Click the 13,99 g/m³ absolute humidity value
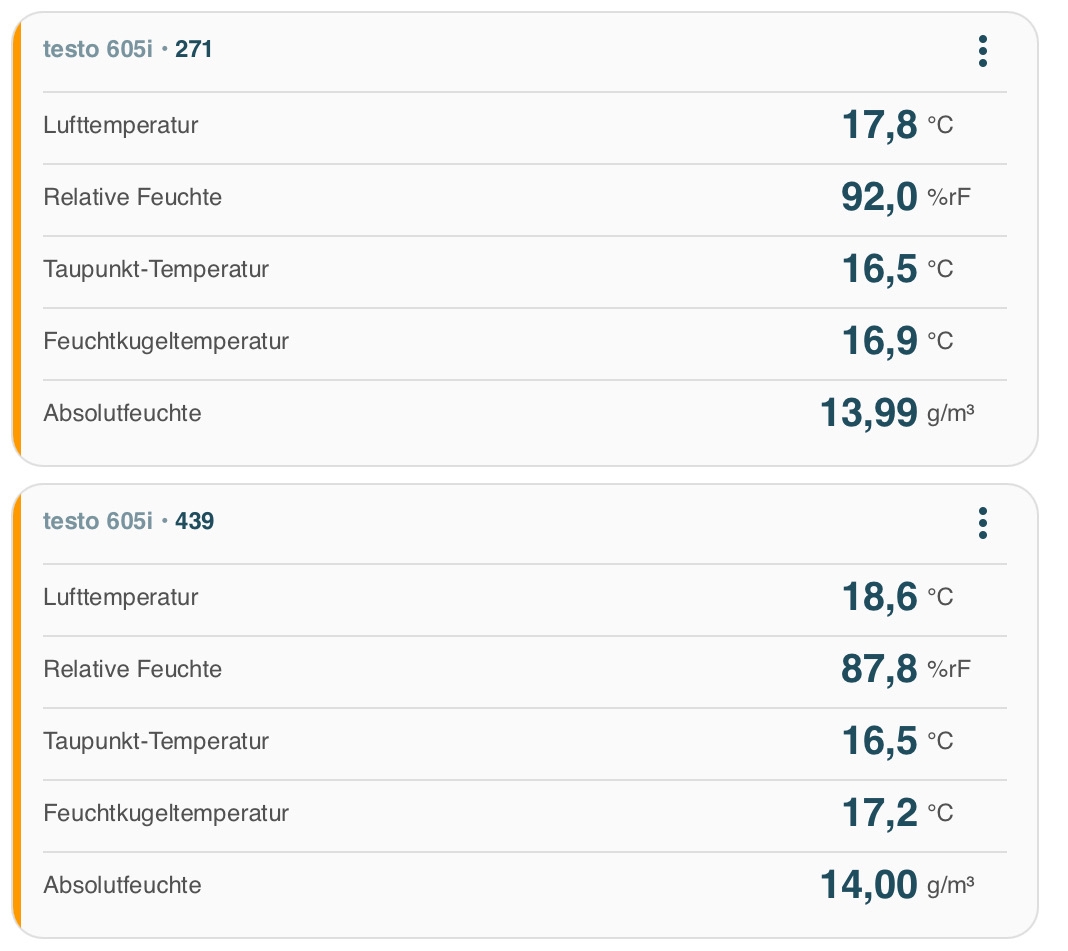 coord(869,413)
